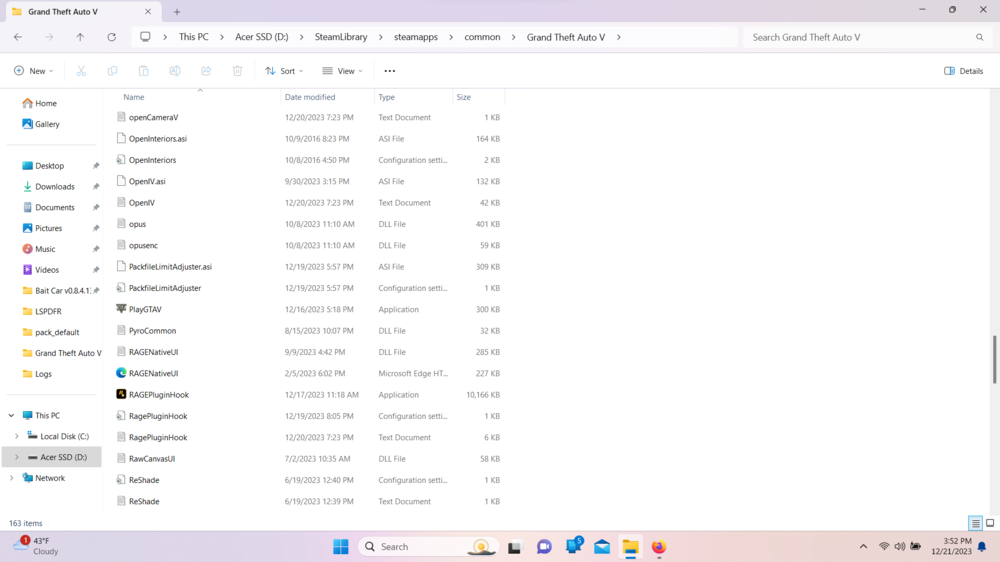Click the vertical scrollbar thumb
Image resolution: width=1000 pixels, height=562 pixels.
pyautogui.click(x=994, y=359)
